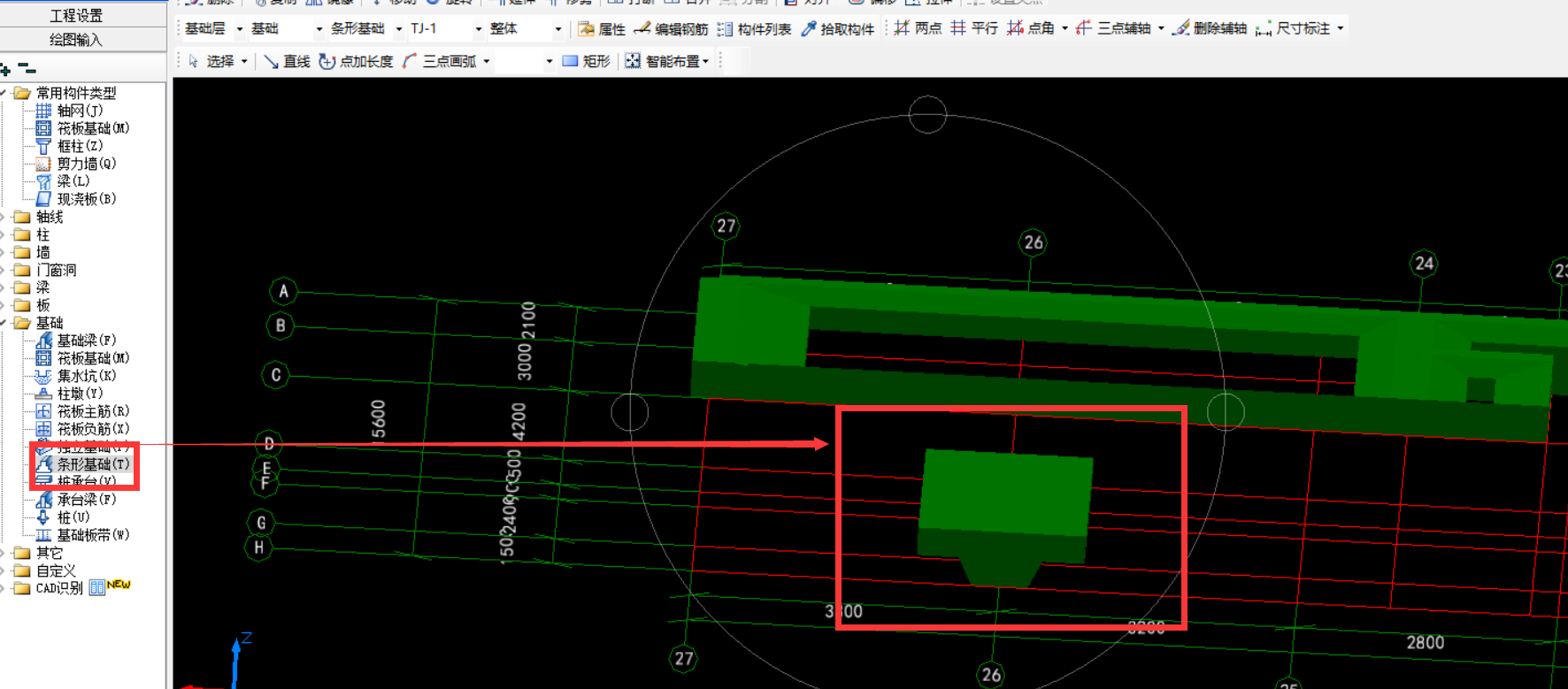This screenshot has height=689, width=1568.
Task: Select 桩(U) in the tree
Action: pyautogui.click(x=63, y=517)
